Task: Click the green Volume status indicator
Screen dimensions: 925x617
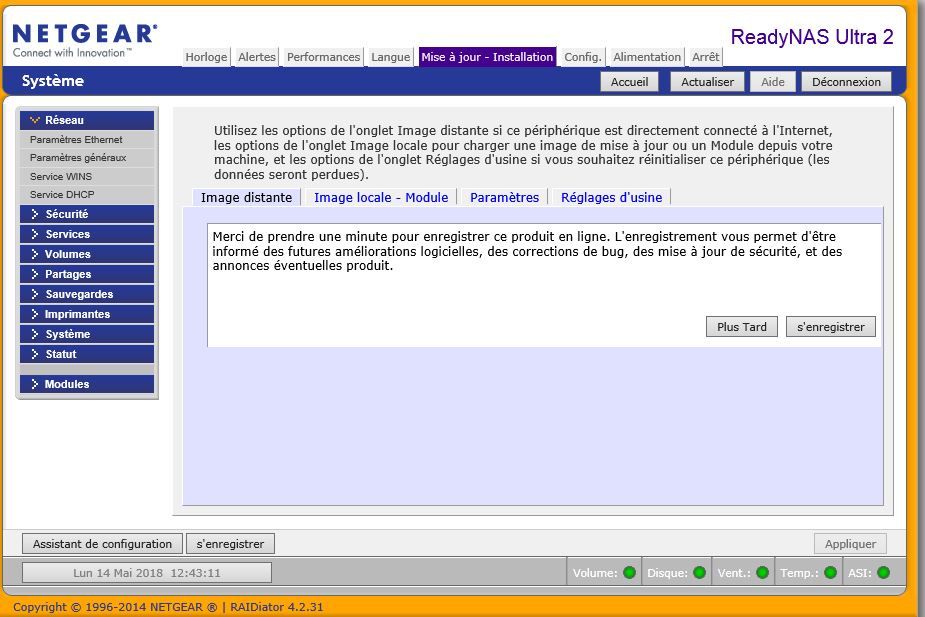Action: [x=629, y=572]
